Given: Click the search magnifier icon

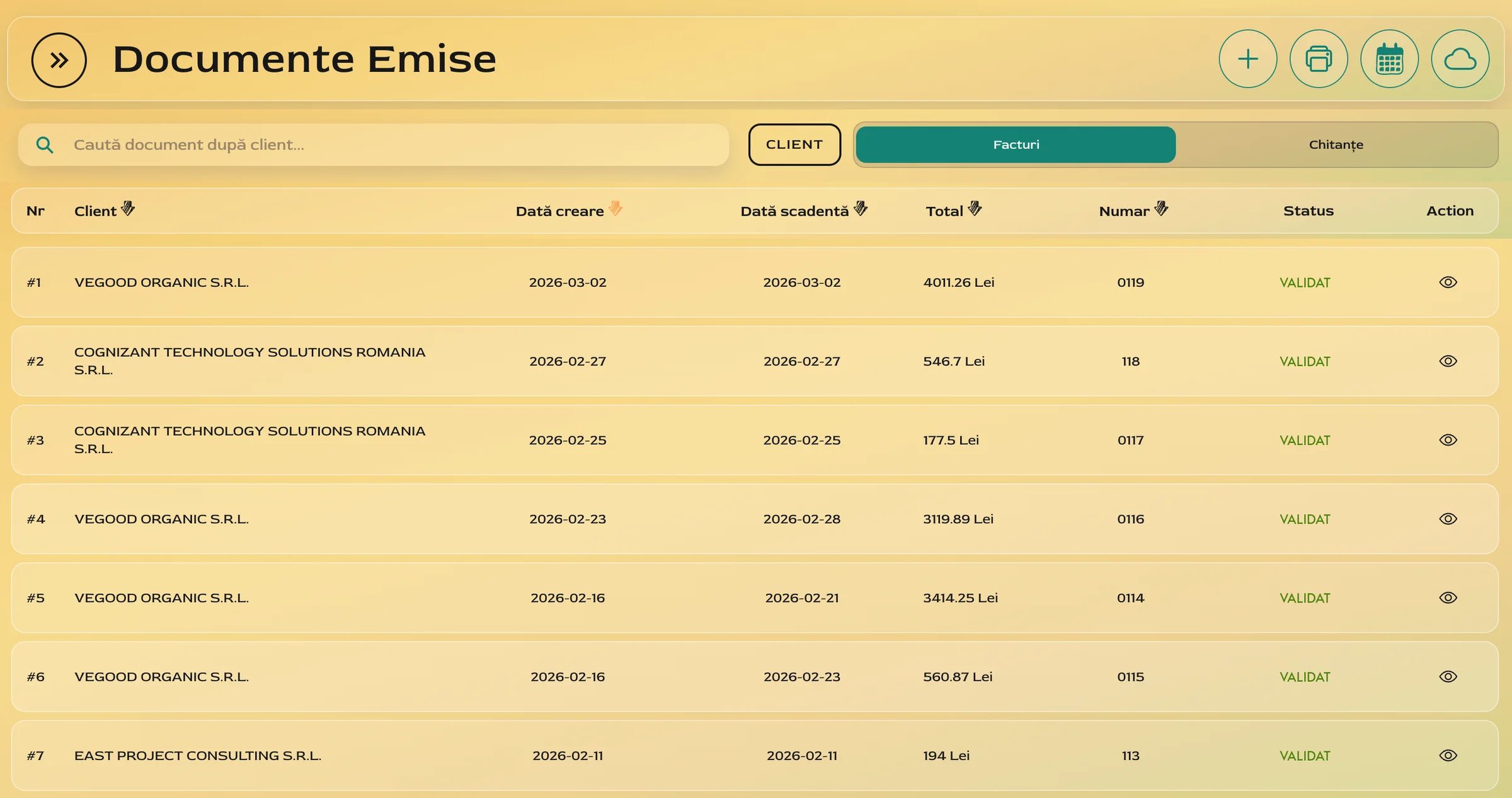Looking at the screenshot, I should click(x=45, y=145).
